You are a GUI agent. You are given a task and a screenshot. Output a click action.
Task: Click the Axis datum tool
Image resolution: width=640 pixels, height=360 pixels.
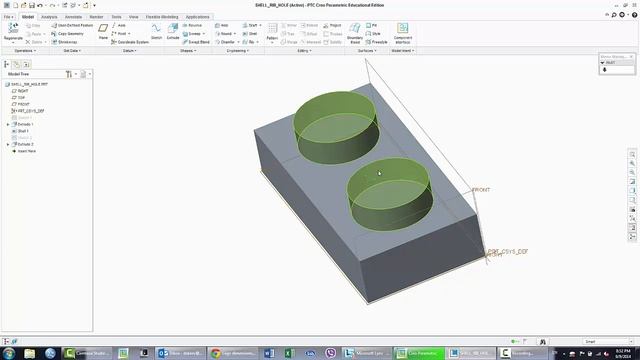(x=119, y=25)
